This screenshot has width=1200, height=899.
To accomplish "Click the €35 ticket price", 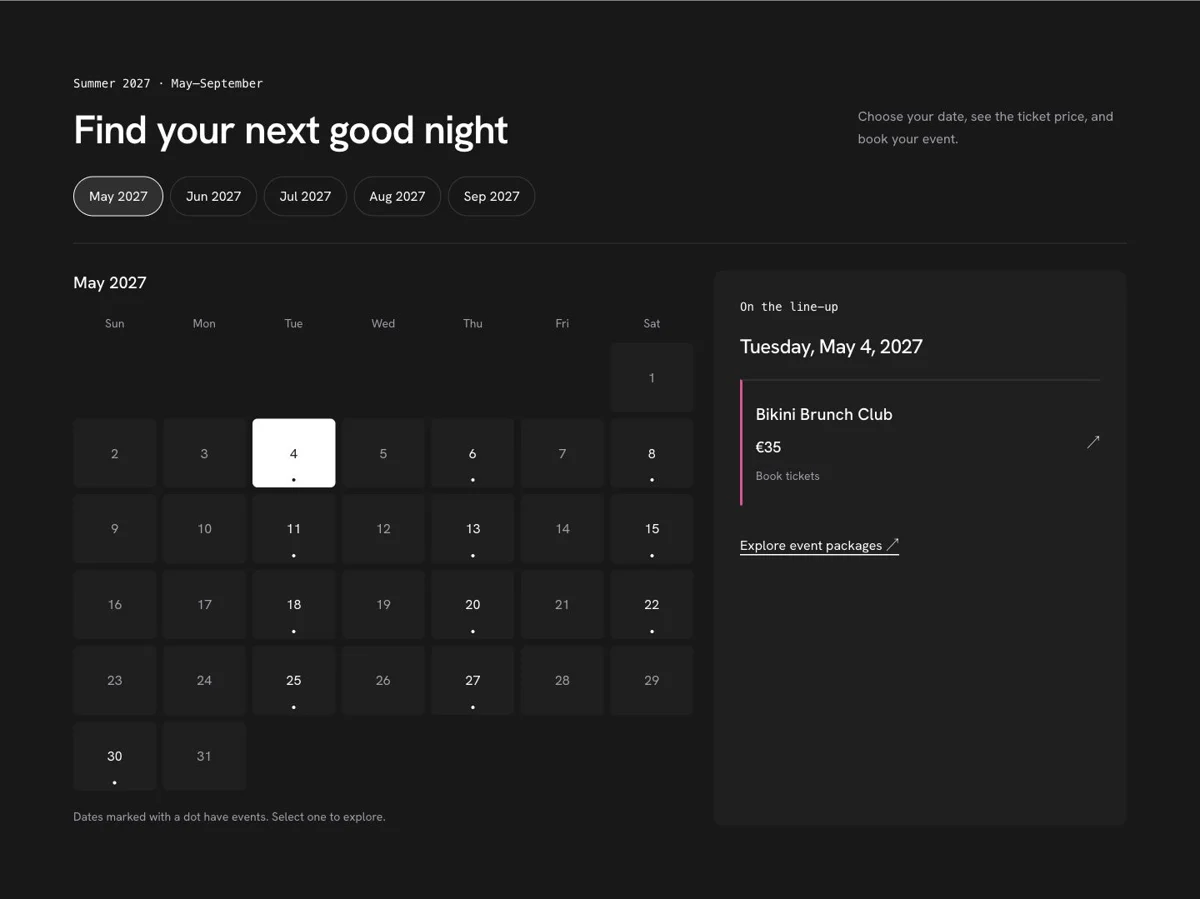I will pyautogui.click(x=768, y=447).
